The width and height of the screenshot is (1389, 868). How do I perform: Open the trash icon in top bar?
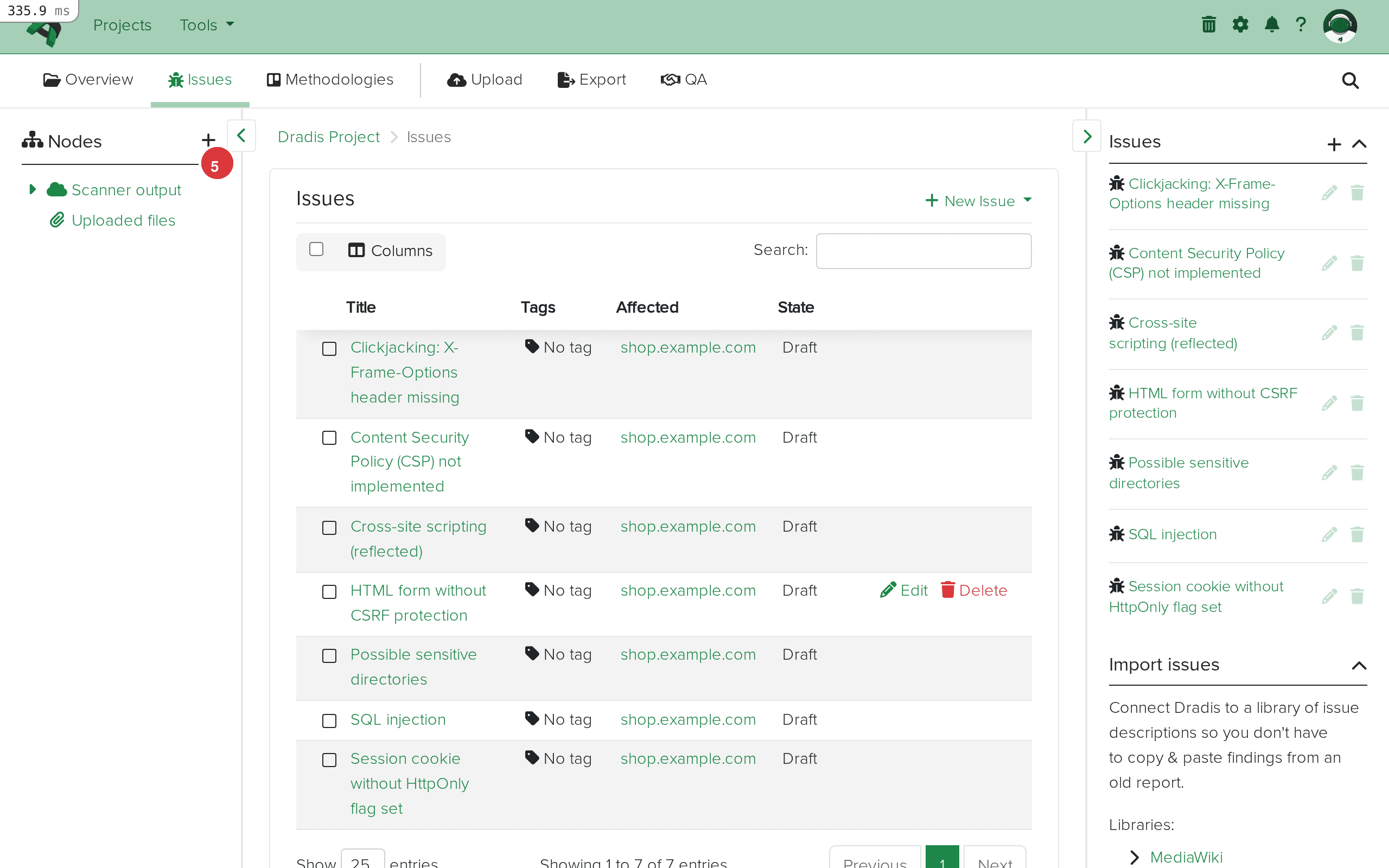(x=1209, y=25)
